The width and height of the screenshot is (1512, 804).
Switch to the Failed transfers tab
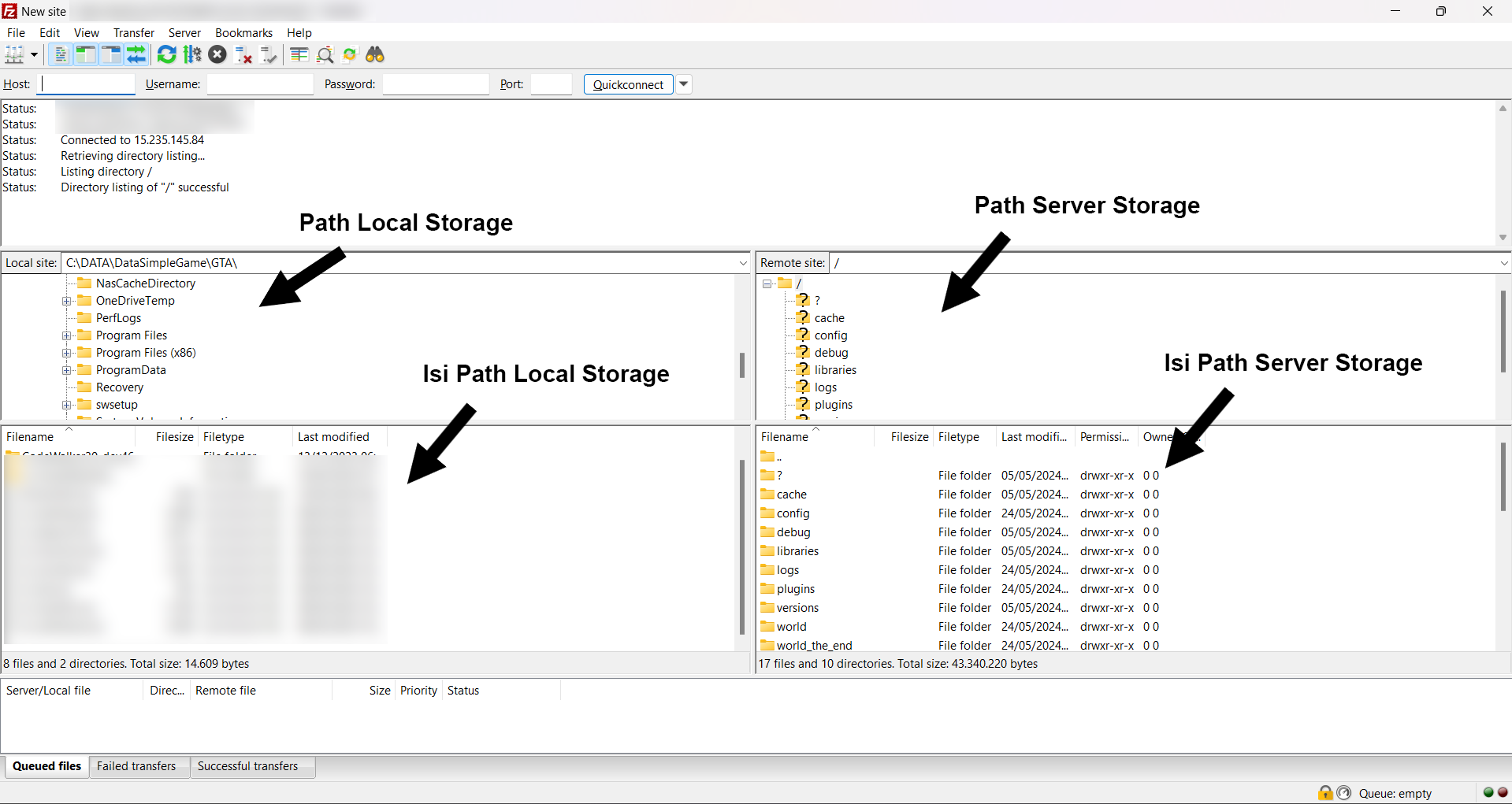[136, 766]
